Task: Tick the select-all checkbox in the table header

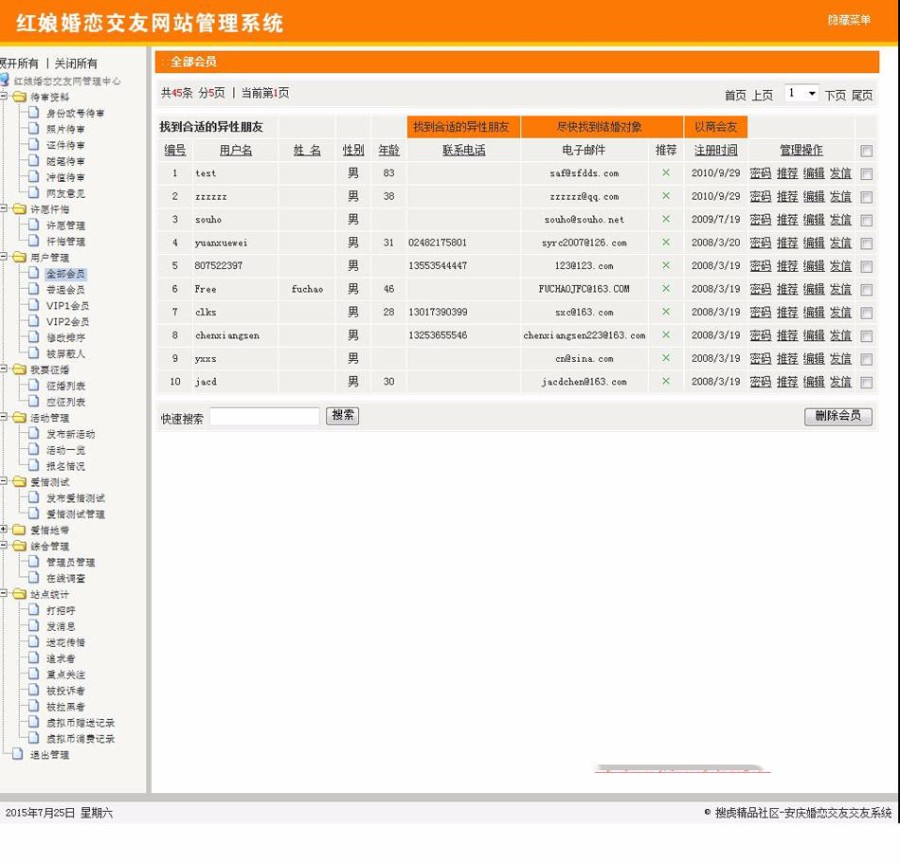Action: tap(866, 151)
